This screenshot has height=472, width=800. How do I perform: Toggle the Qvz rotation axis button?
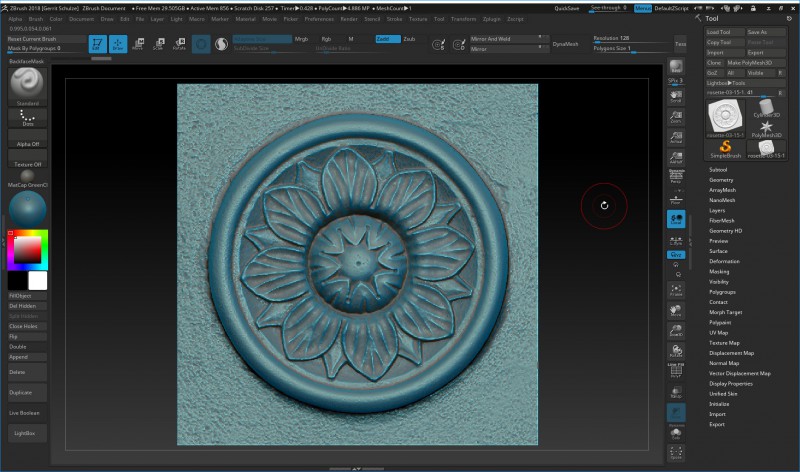pyautogui.click(x=676, y=255)
